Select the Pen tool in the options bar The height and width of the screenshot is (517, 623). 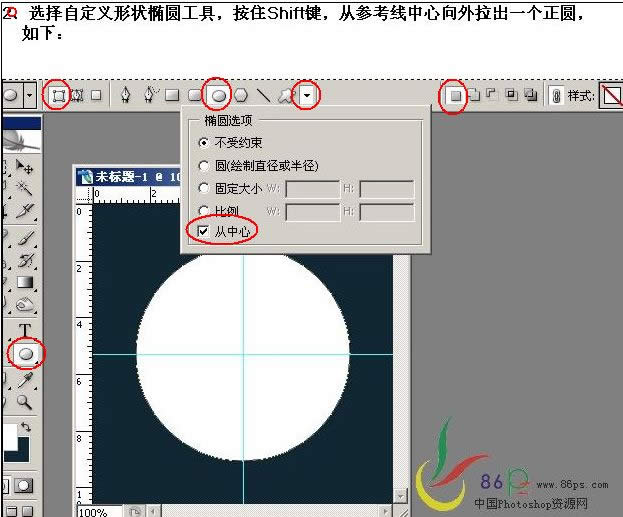click(125, 95)
